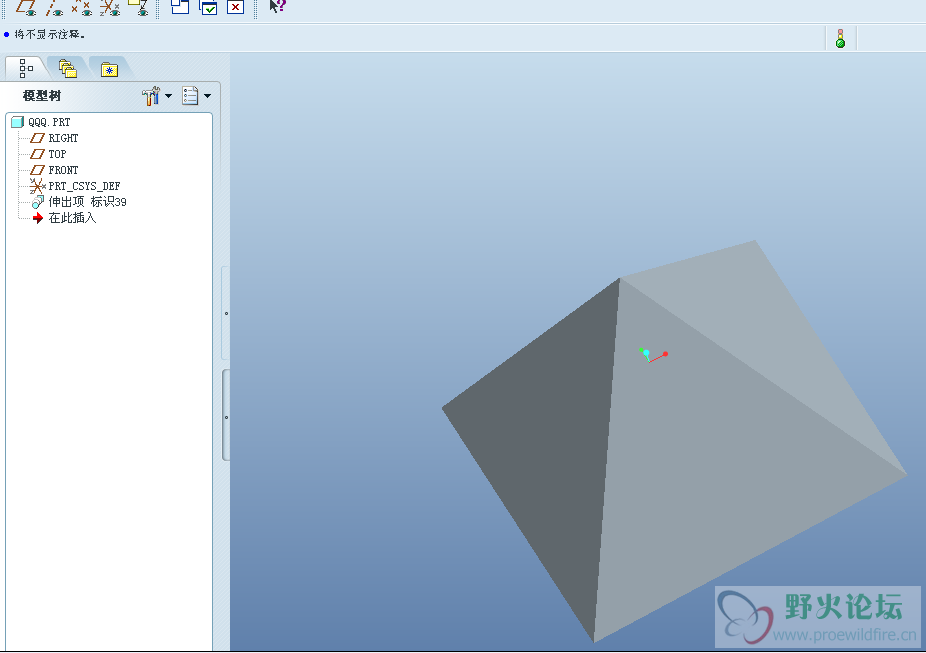Open the Folder Browser navigator tab
Image resolution: width=926 pixels, height=653 pixels.
click(x=68, y=68)
